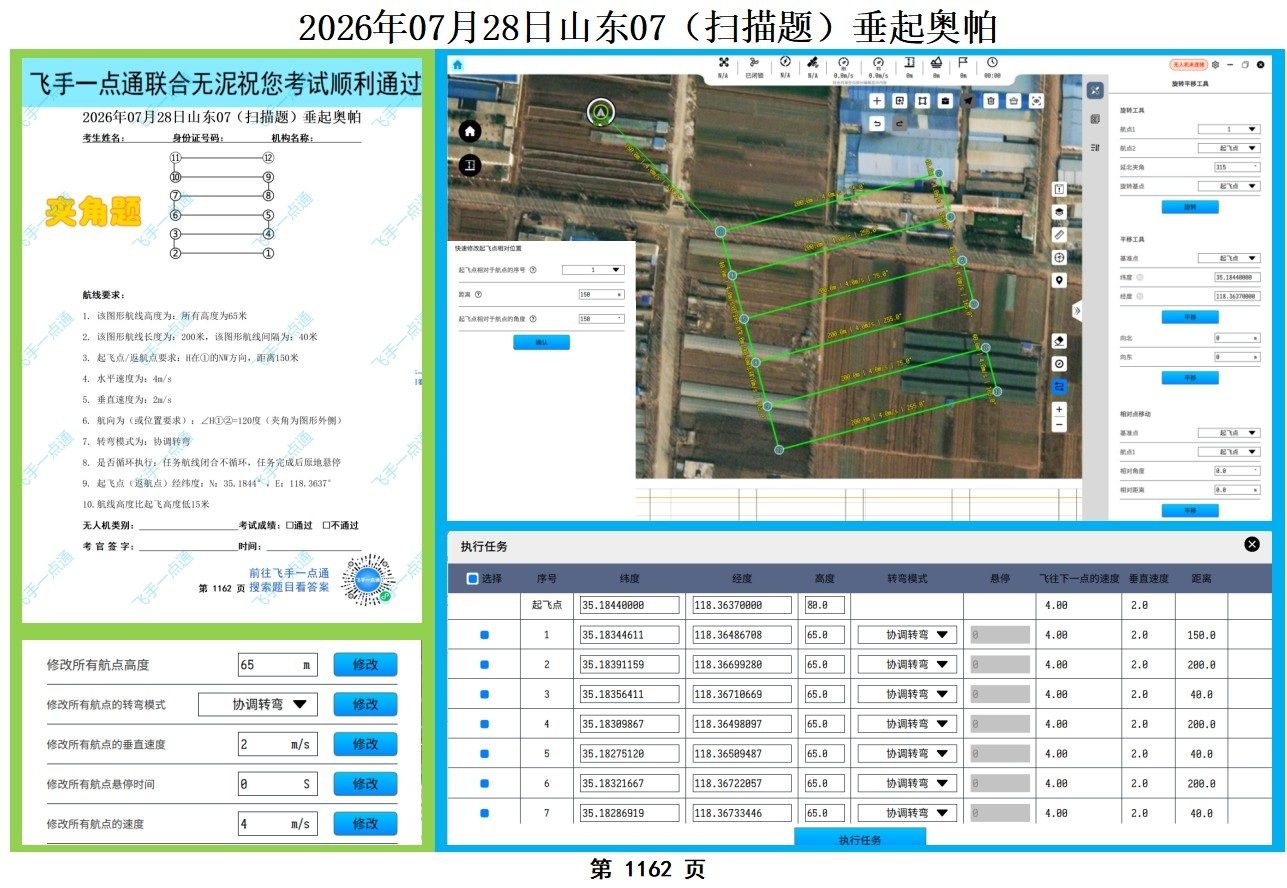
Task: Open the 航点1 dropdown in rotation tool
Action: pos(1229,129)
